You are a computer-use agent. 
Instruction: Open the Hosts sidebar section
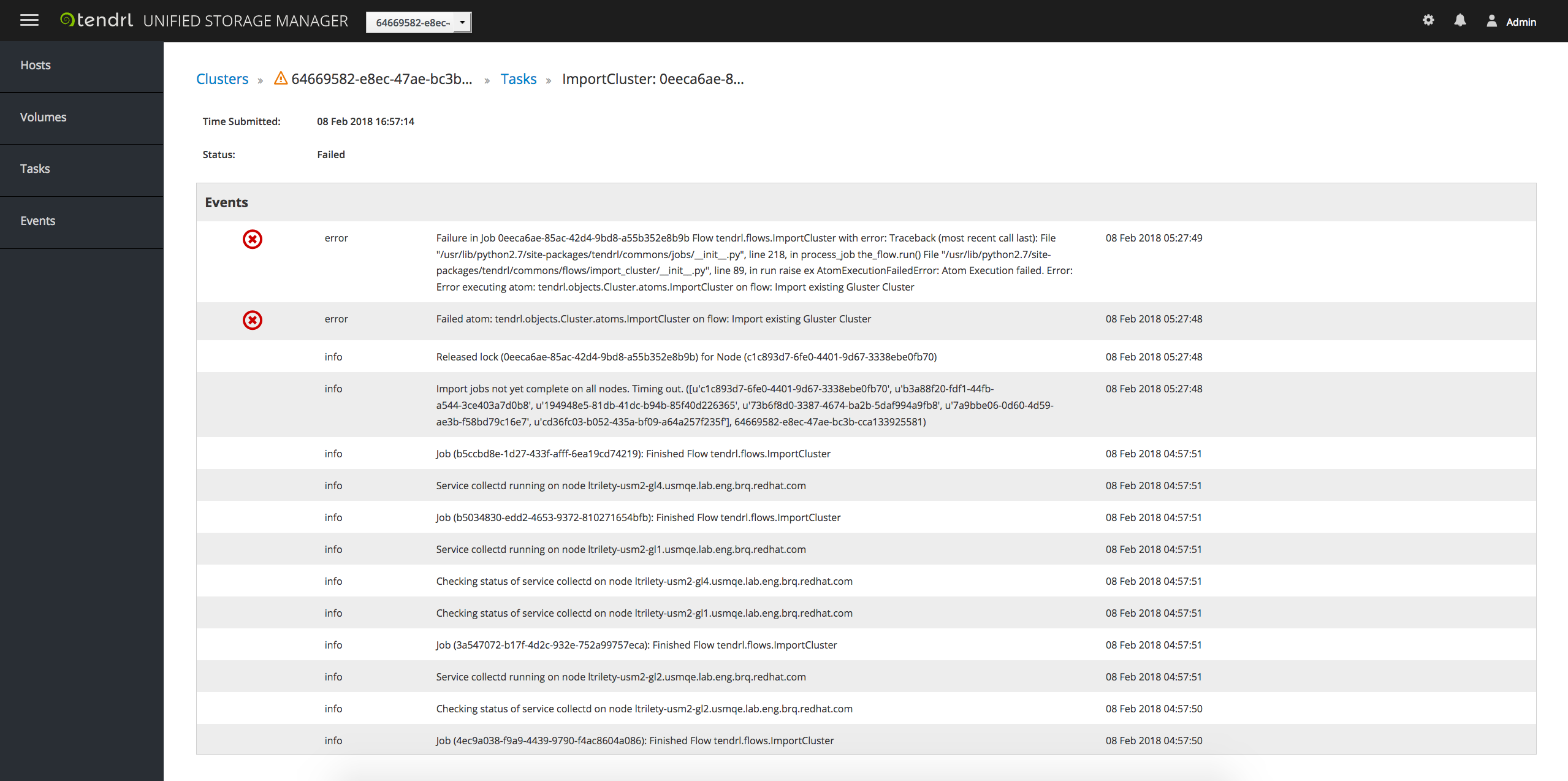(x=36, y=65)
